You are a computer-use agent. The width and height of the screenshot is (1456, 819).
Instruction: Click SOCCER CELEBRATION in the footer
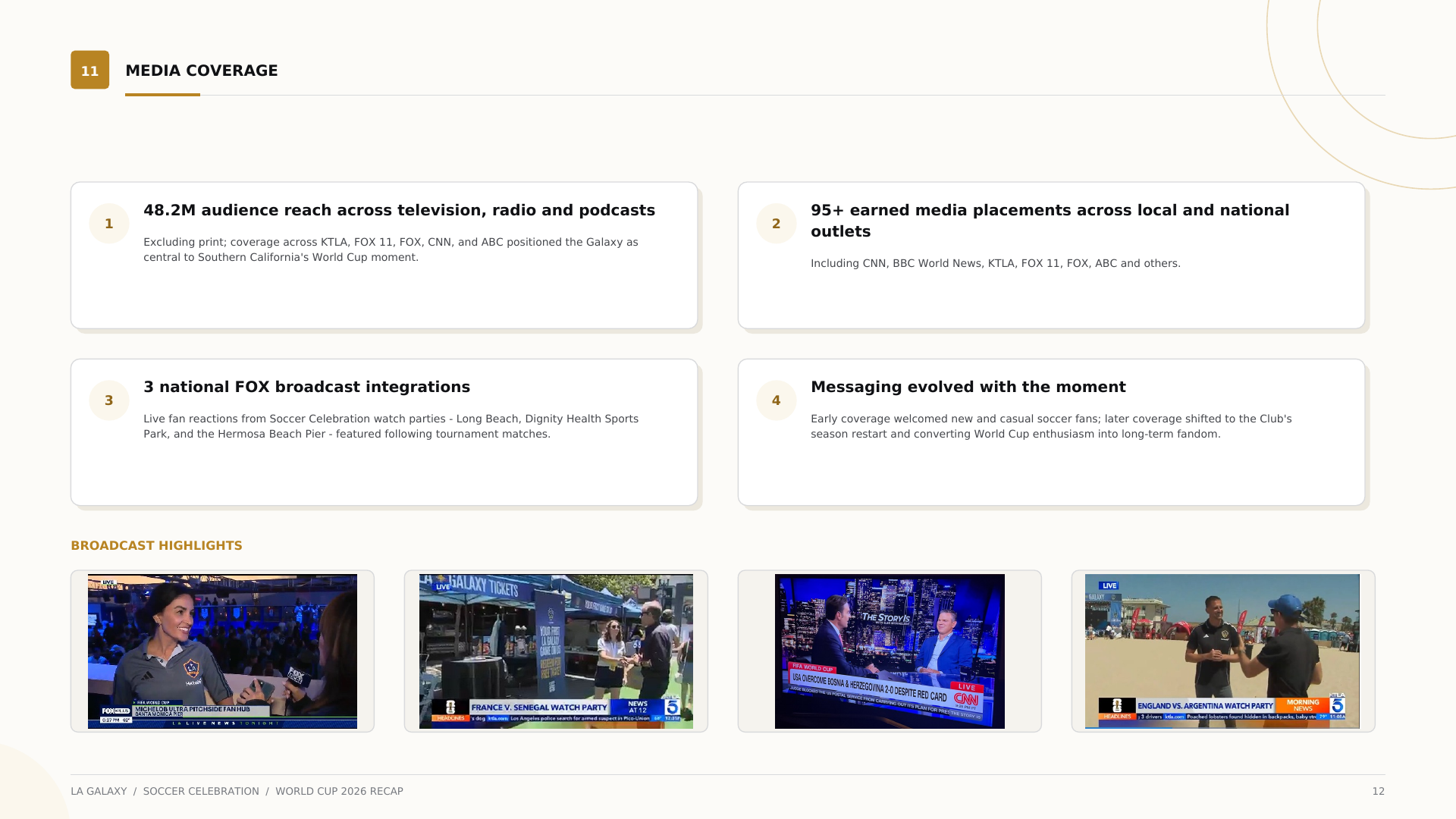tap(201, 791)
